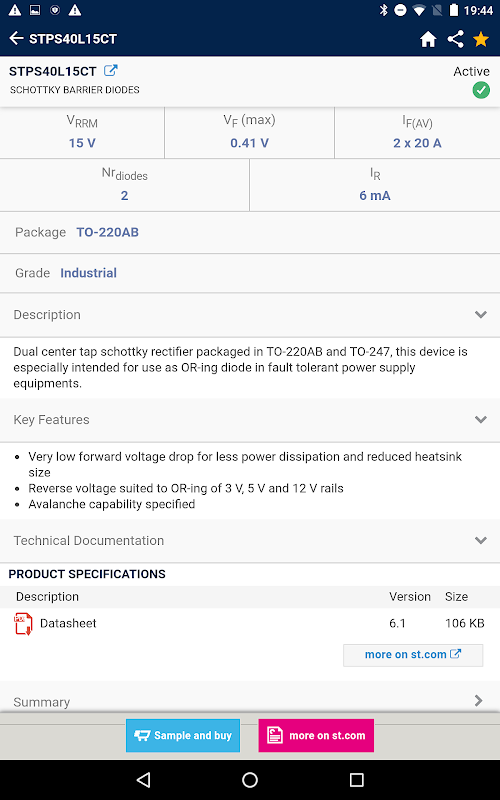The width and height of the screenshot is (500, 800).
Task: Select the Industrial grade value
Action: pos(88,273)
